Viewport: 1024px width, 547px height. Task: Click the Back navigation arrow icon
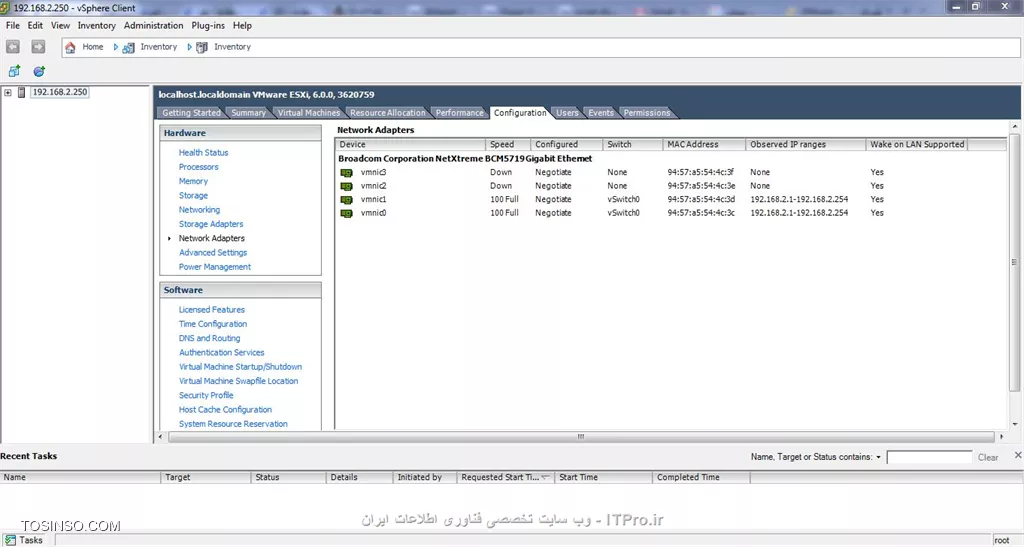tap(12, 47)
